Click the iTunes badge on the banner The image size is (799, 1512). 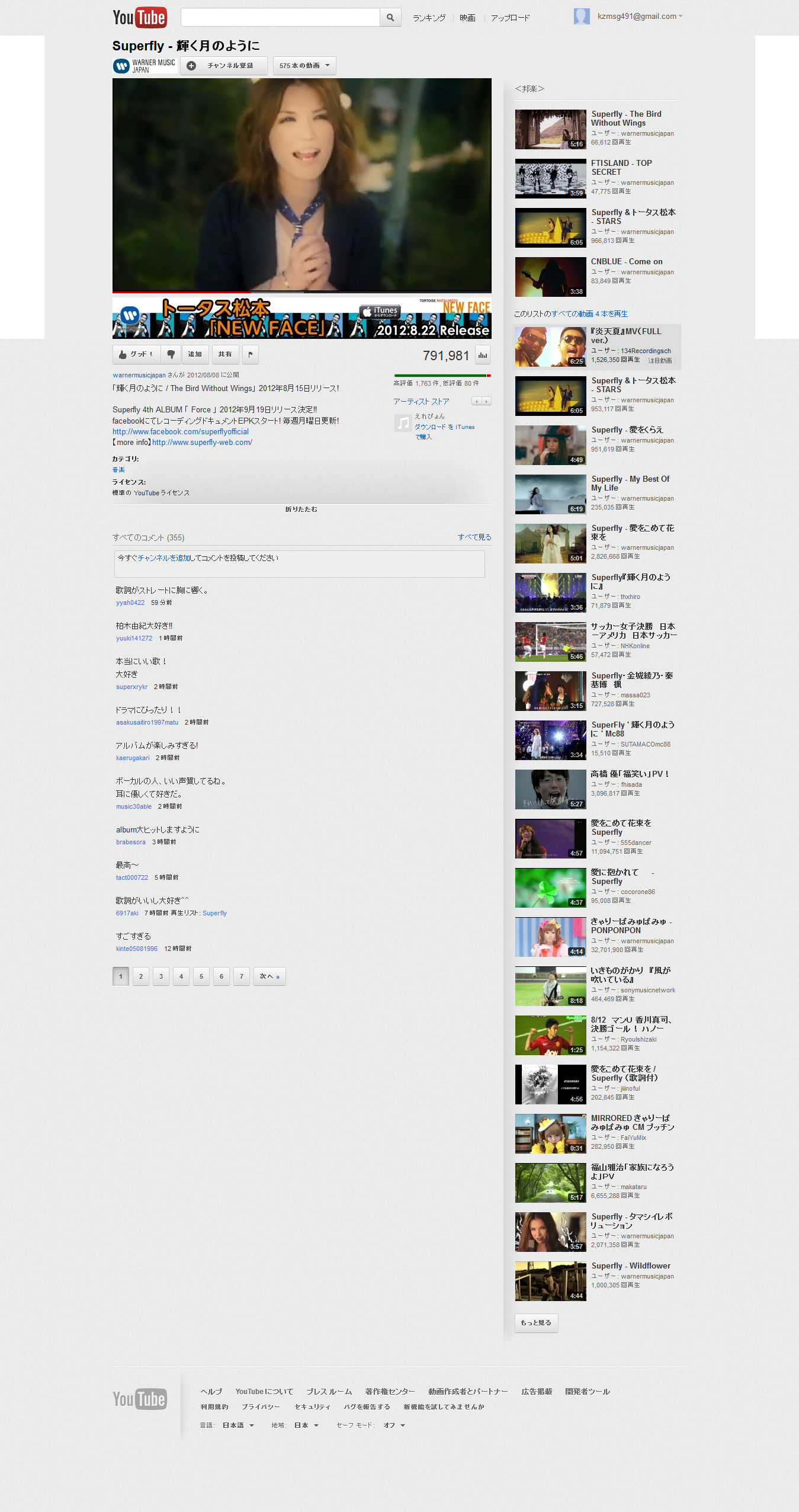click(380, 311)
